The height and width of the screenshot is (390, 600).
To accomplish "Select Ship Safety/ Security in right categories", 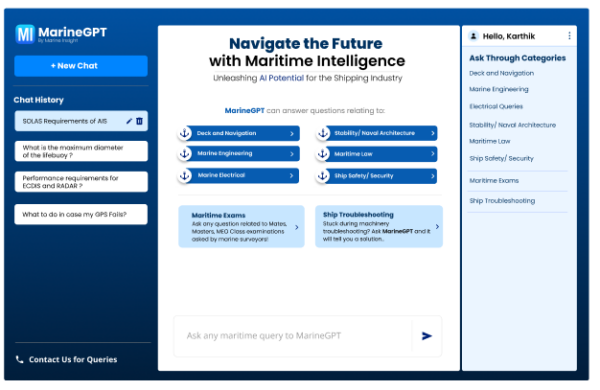I will point(502,158).
